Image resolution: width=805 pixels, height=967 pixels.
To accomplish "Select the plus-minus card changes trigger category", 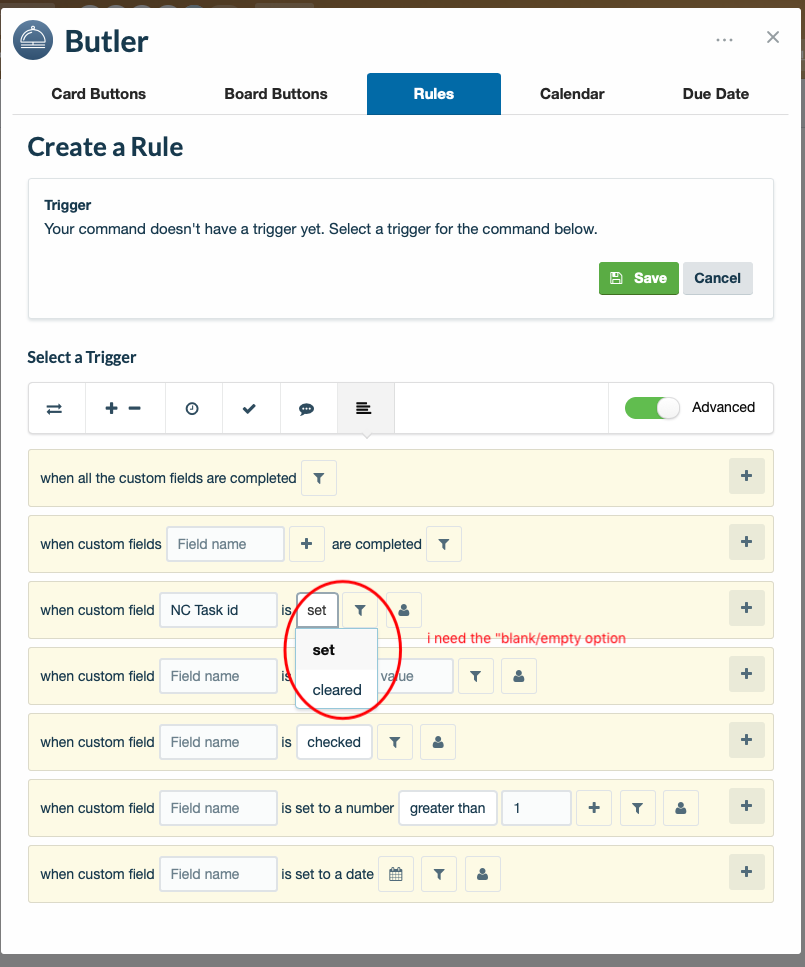I will tap(123, 408).
